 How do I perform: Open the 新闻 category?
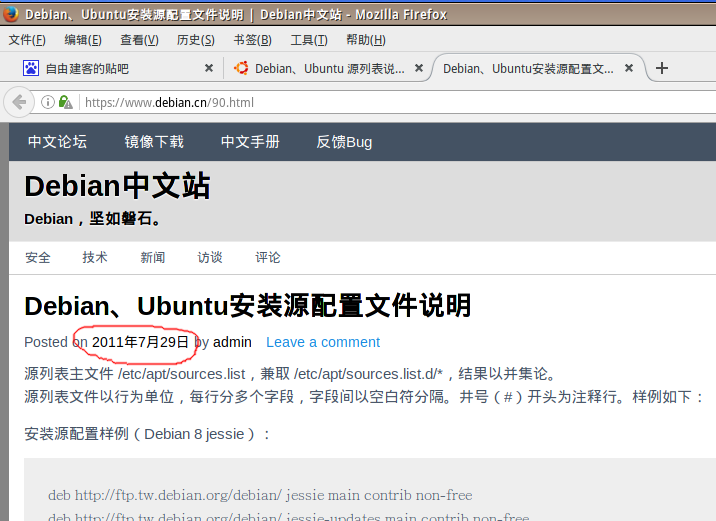tap(153, 258)
